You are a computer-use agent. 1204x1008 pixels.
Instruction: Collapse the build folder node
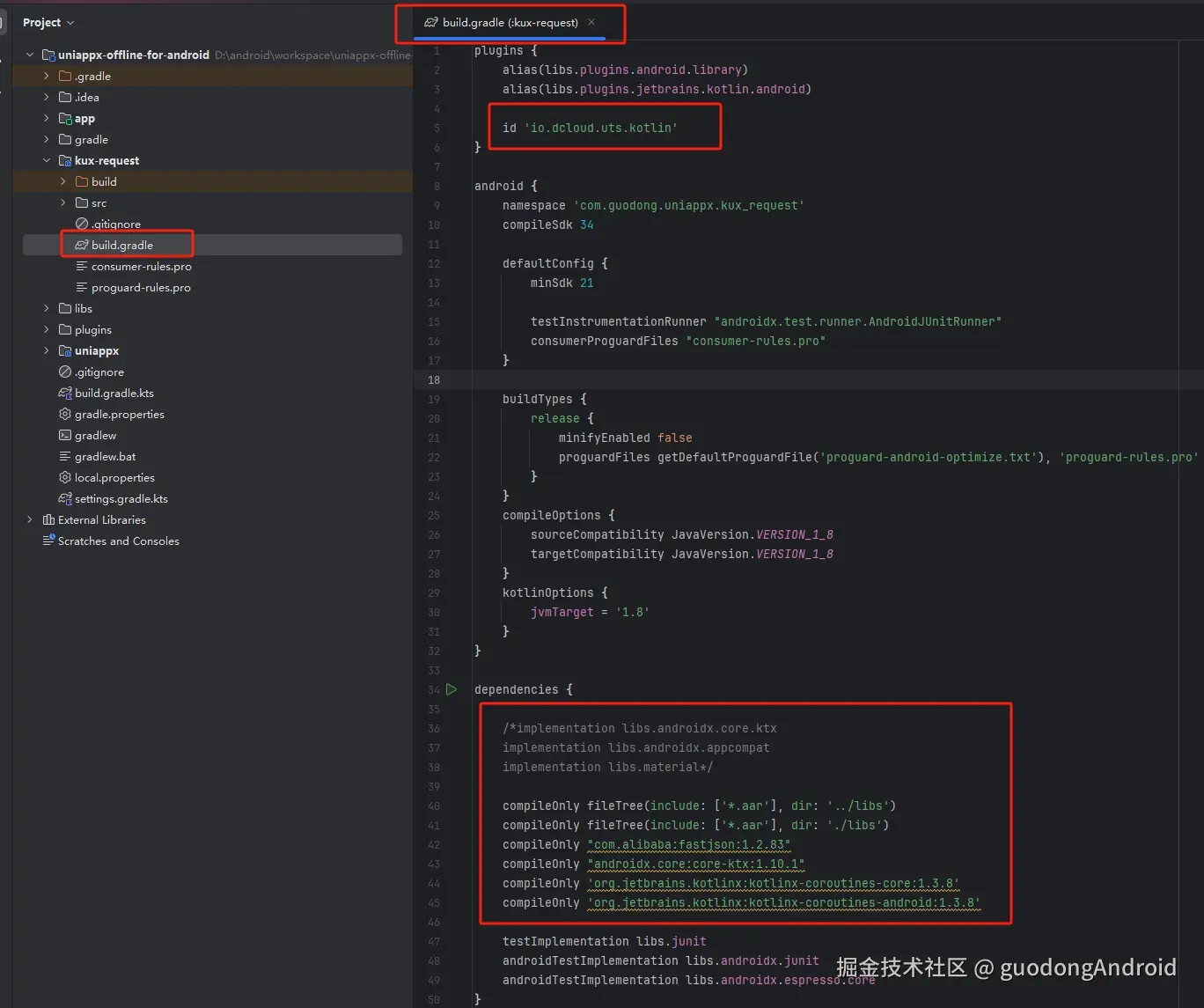[x=62, y=181]
